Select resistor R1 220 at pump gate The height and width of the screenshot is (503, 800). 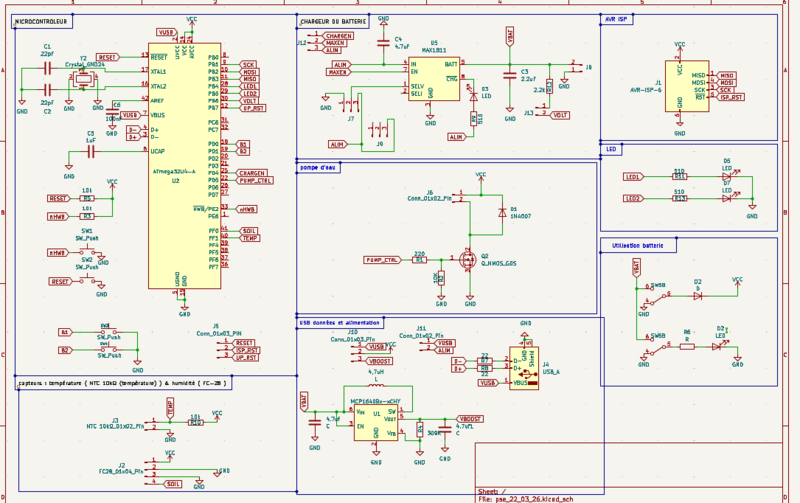point(419,259)
